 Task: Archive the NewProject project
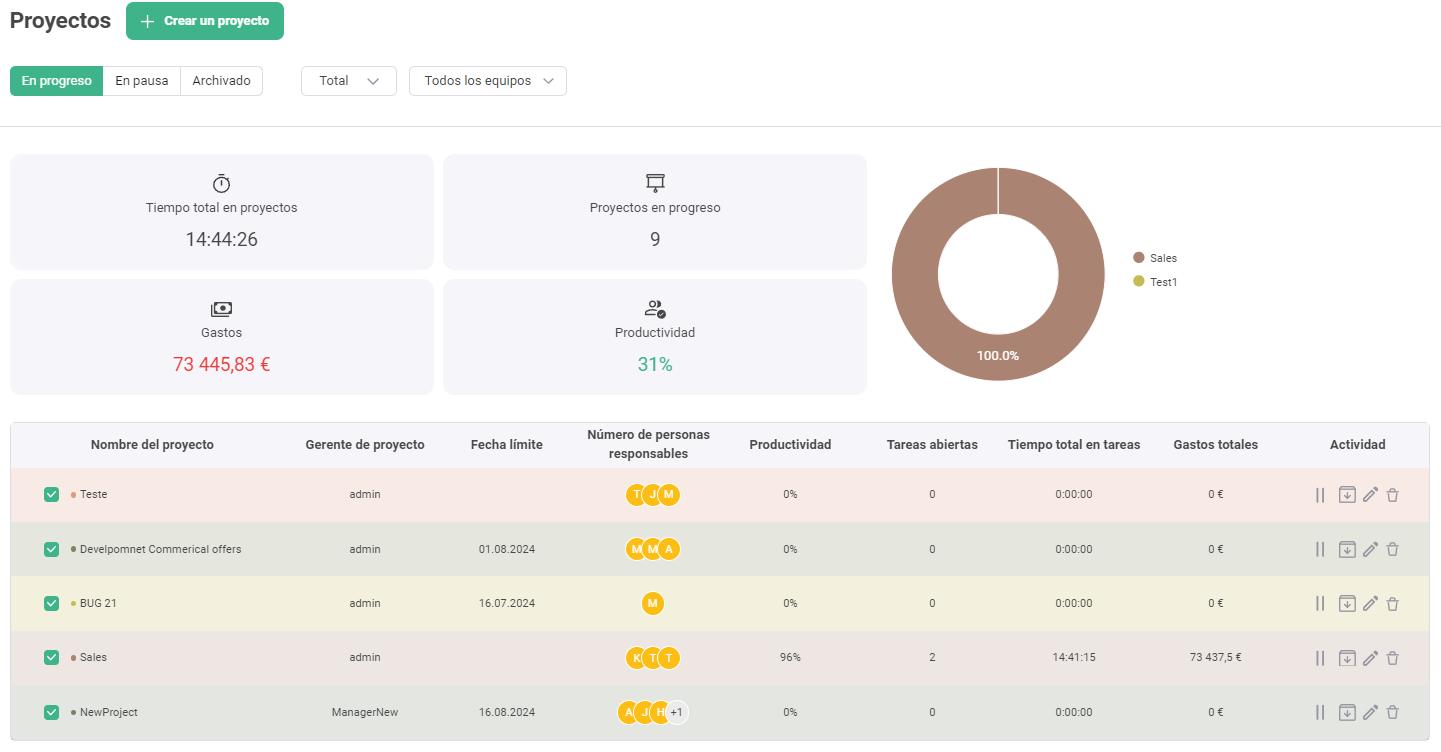tap(1347, 712)
